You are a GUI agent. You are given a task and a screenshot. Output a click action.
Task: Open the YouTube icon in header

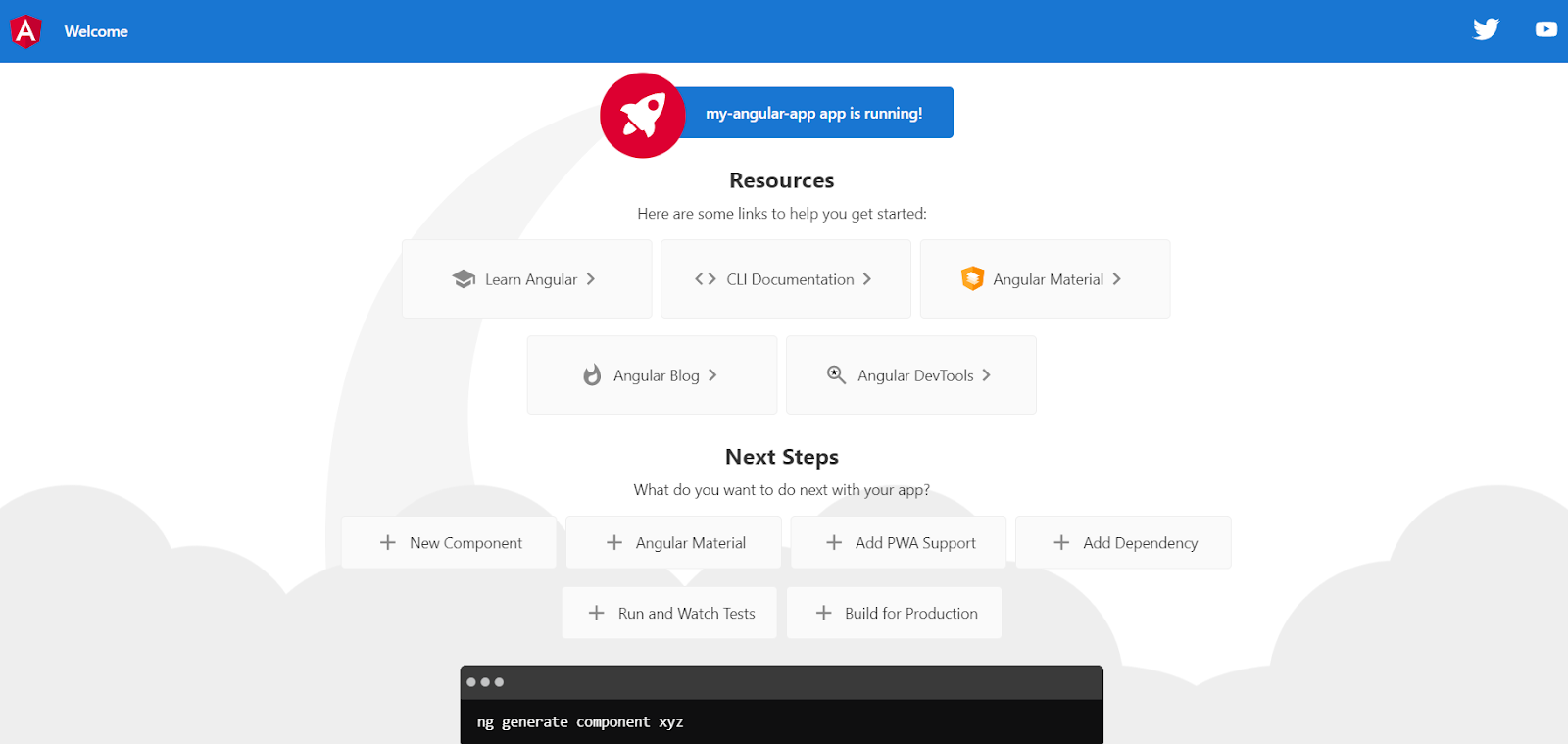(x=1546, y=29)
